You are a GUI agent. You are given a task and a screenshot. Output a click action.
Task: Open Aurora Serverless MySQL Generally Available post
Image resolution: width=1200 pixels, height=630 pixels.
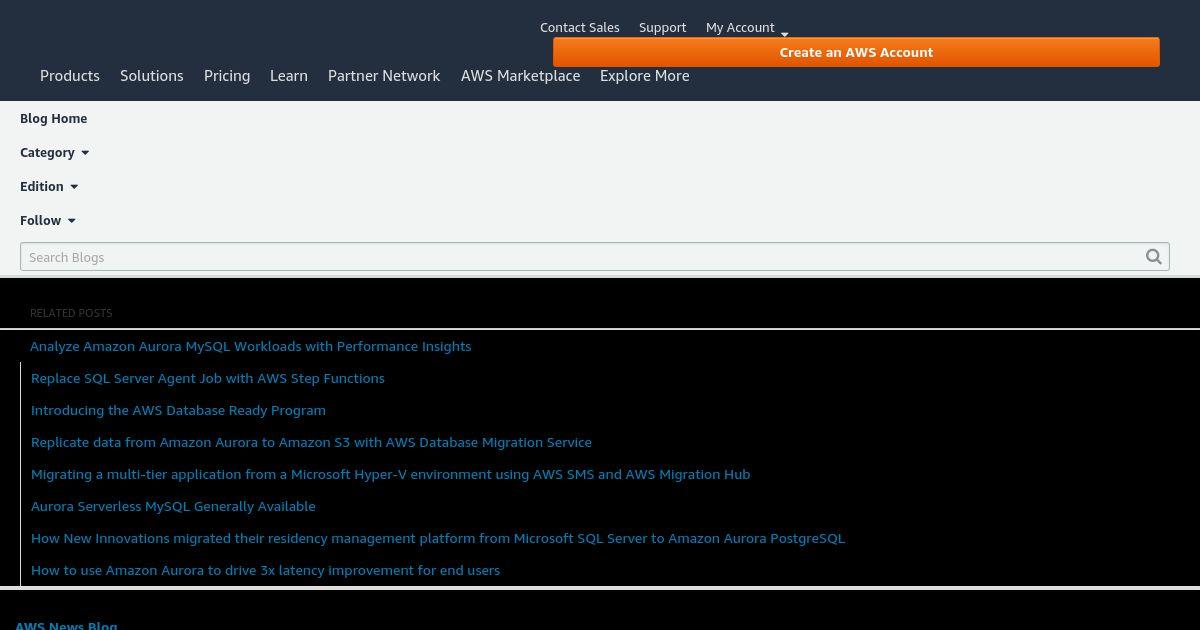click(173, 506)
